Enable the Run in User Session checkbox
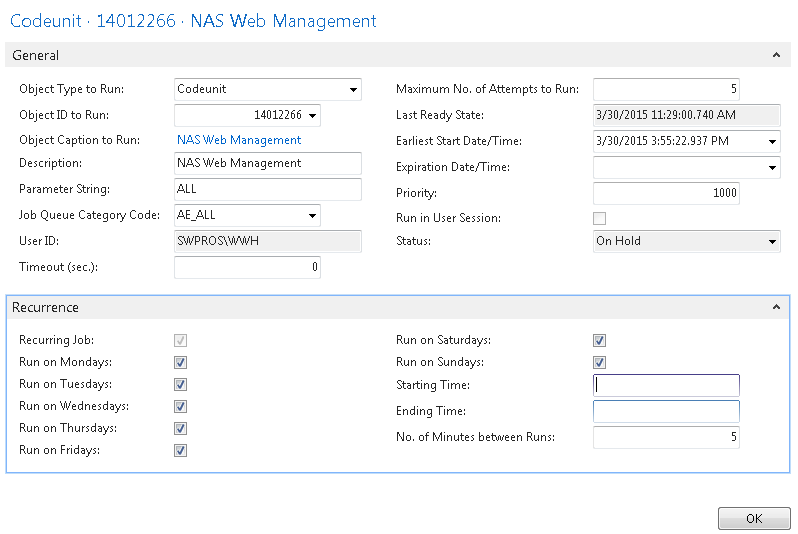 point(600,218)
